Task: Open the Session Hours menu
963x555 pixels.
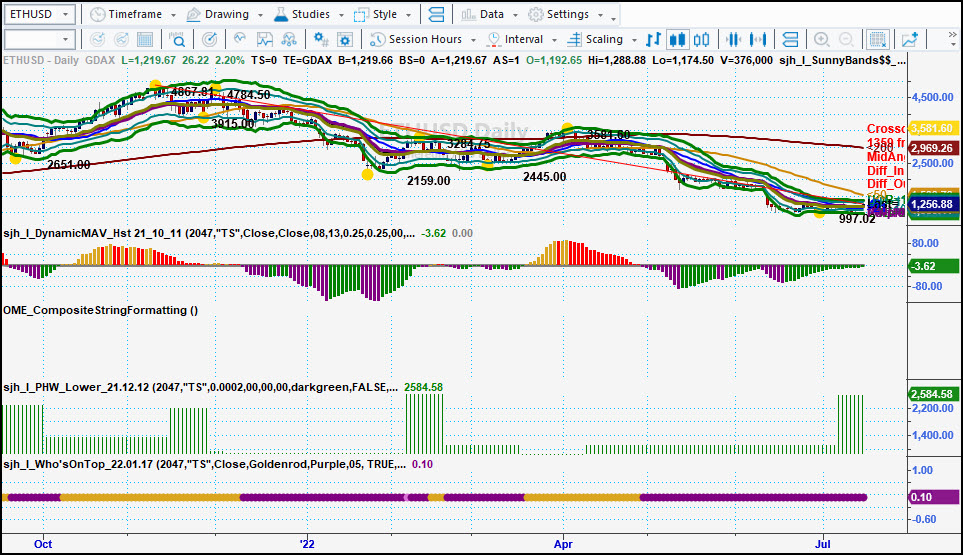Action: 416,39
